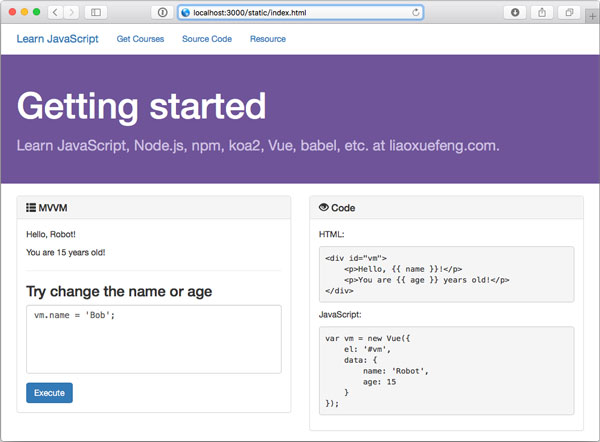Toggle the Safari sidebar button
Image resolution: width=600 pixels, height=442 pixels.
pyautogui.click(x=97, y=12)
